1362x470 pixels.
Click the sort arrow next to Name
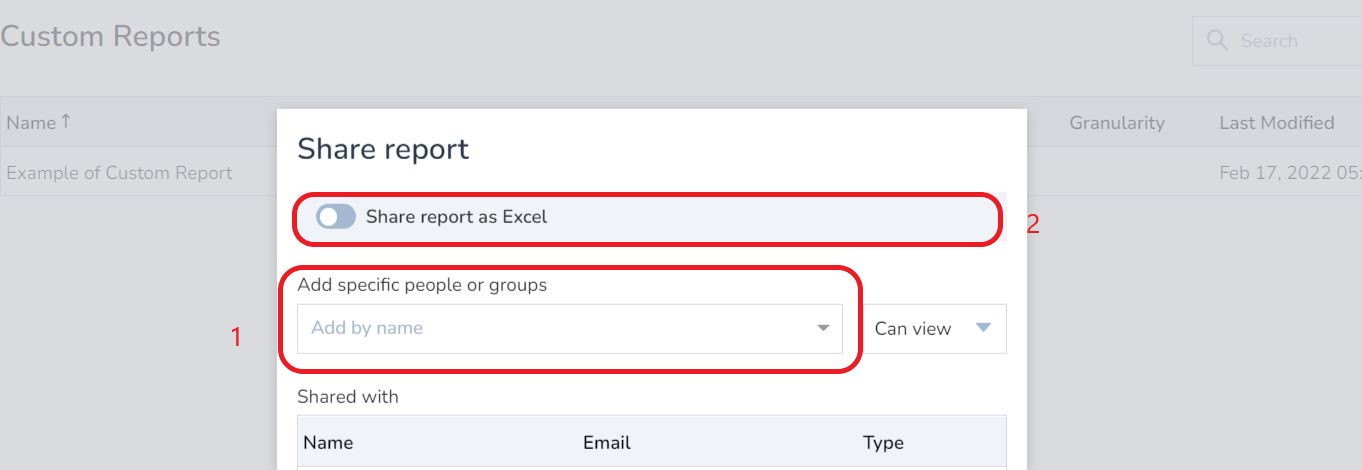coord(66,122)
